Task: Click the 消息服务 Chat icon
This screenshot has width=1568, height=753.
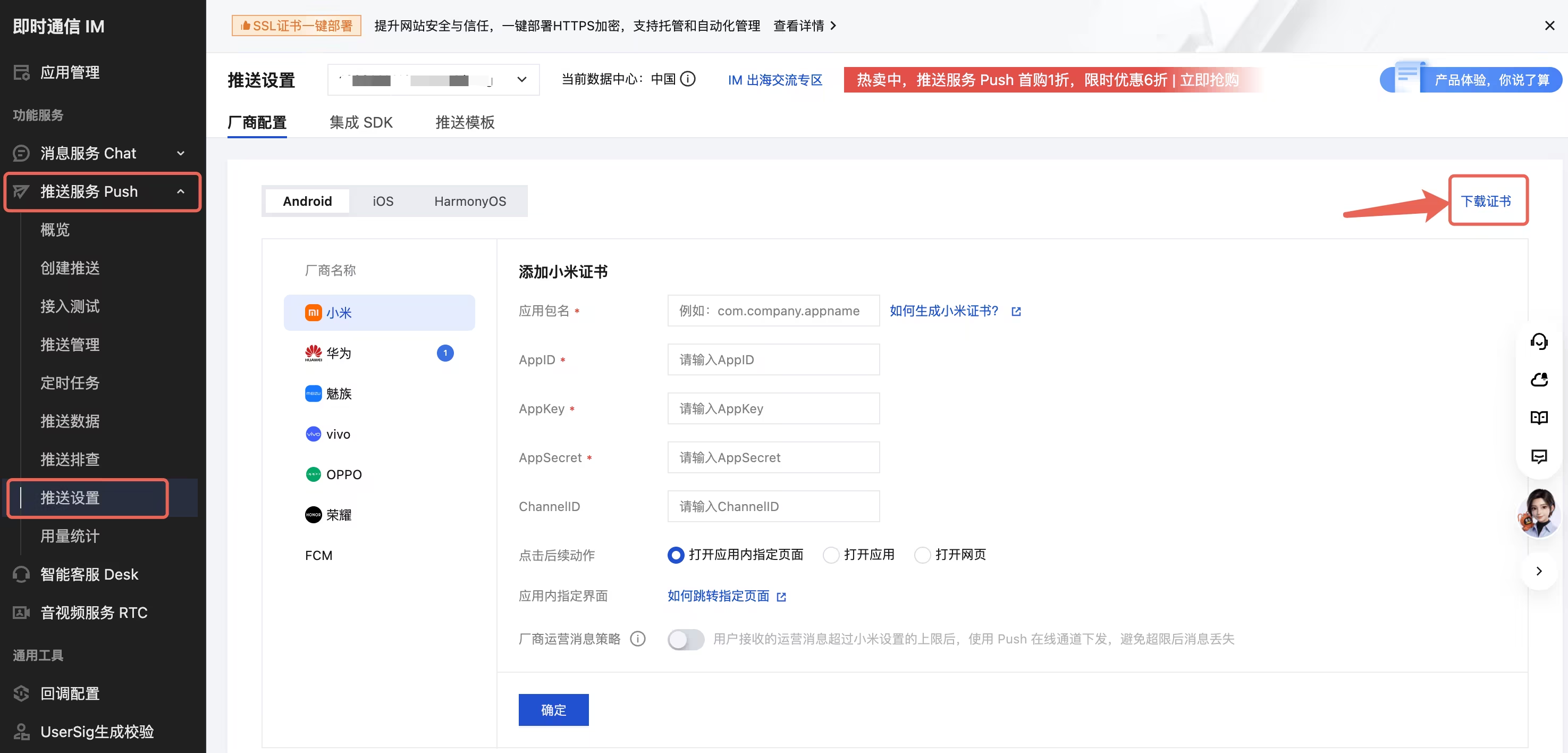Action: click(21, 153)
